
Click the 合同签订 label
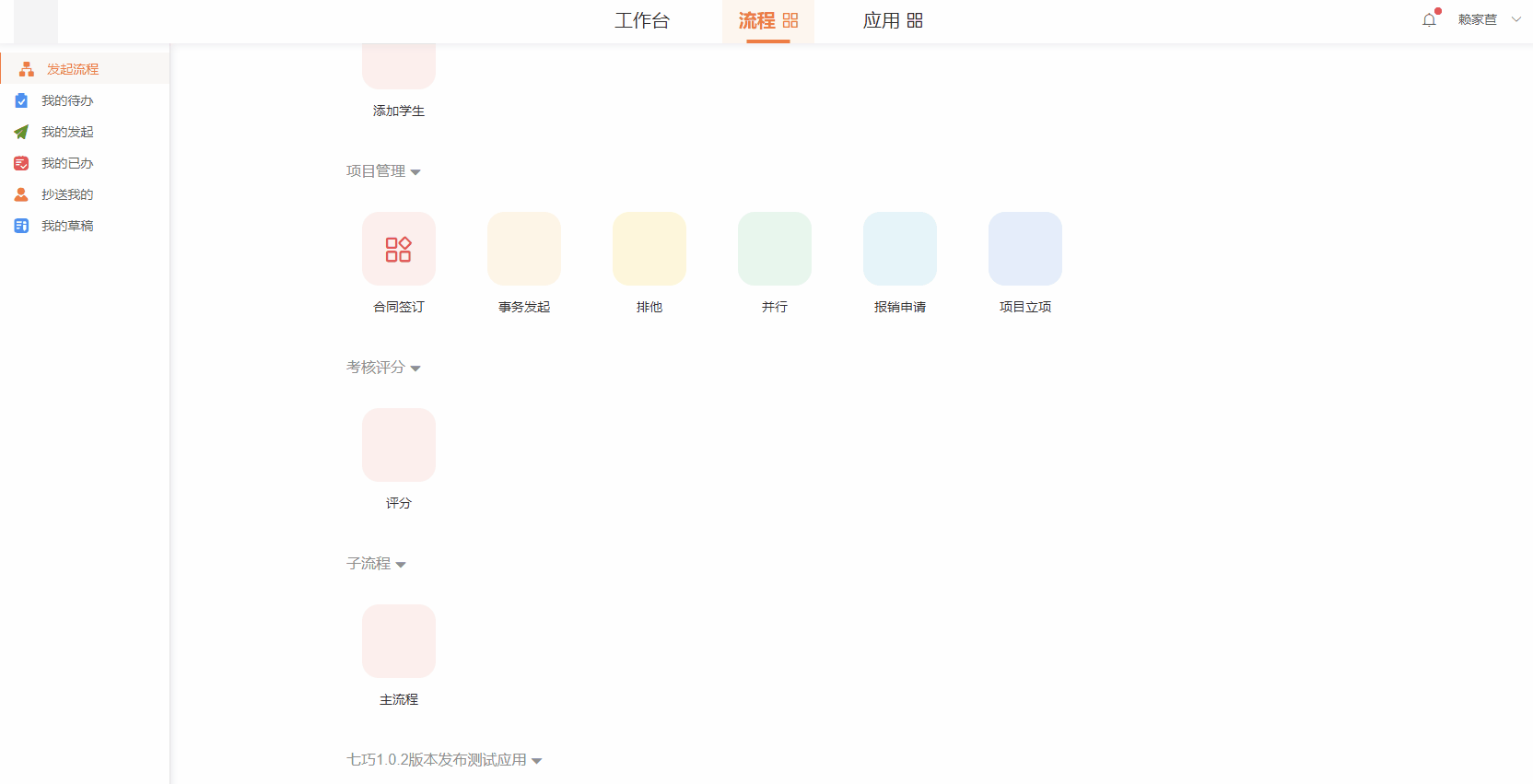399,307
